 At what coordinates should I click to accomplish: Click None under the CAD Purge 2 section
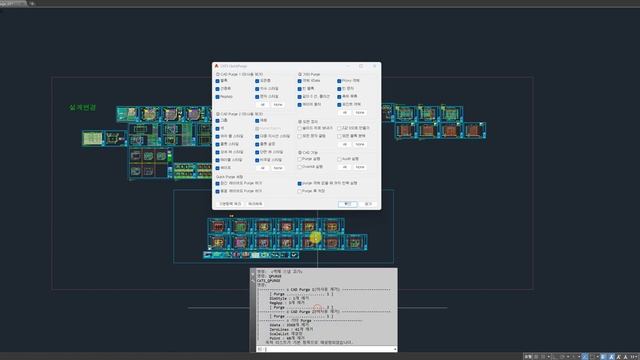pos(278,168)
